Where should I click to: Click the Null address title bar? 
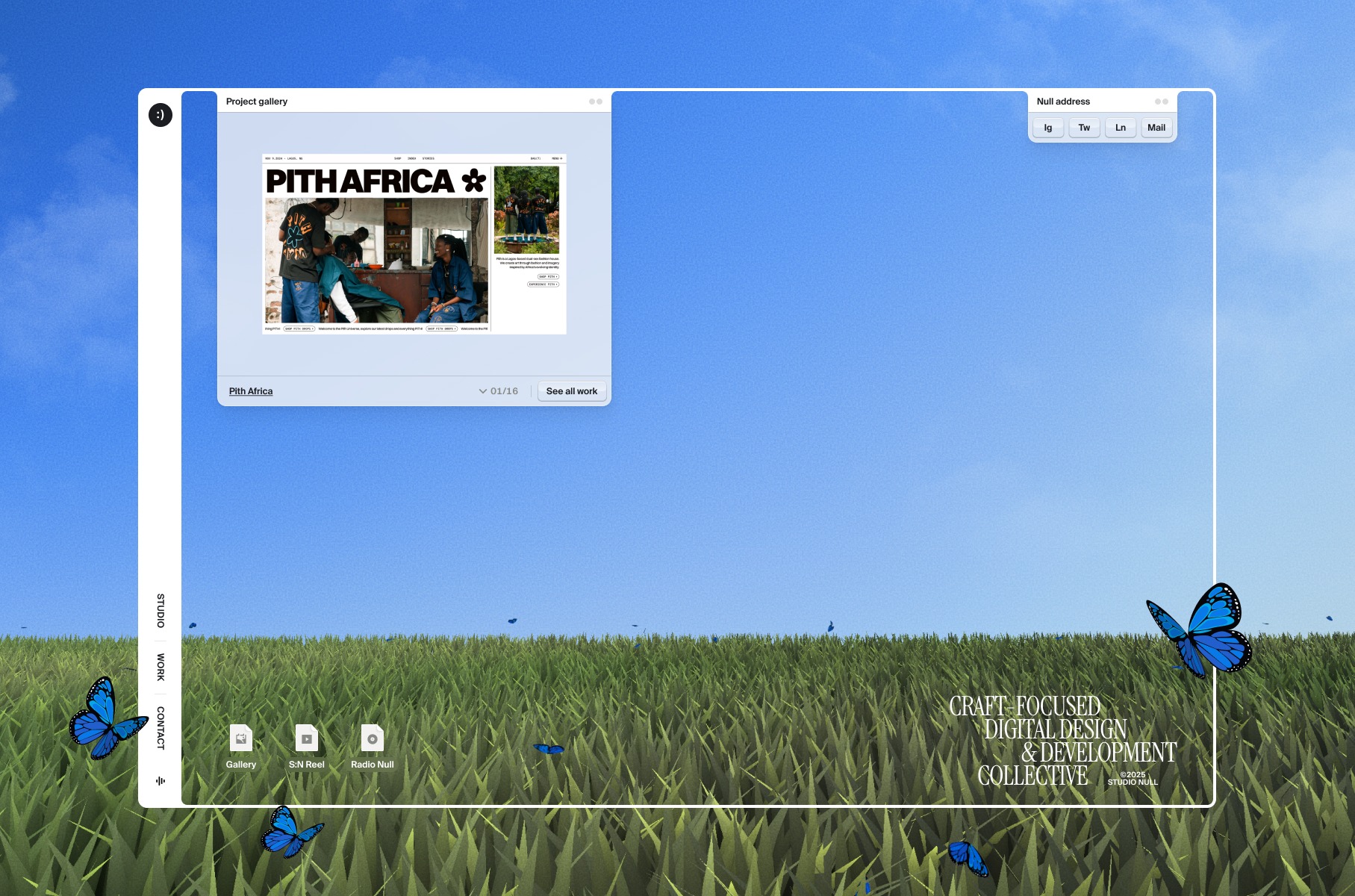tap(1103, 102)
